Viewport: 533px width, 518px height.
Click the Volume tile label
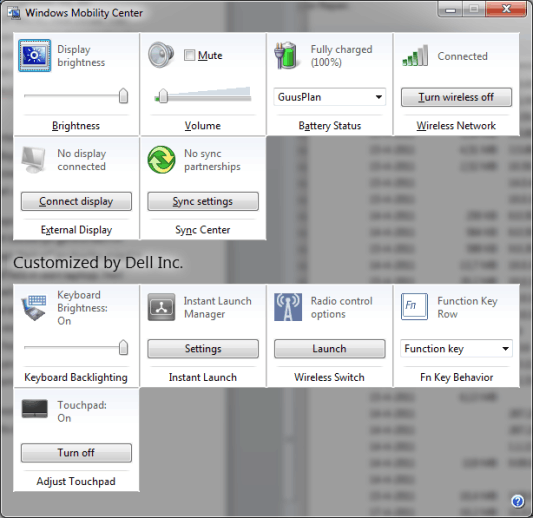point(203,126)
